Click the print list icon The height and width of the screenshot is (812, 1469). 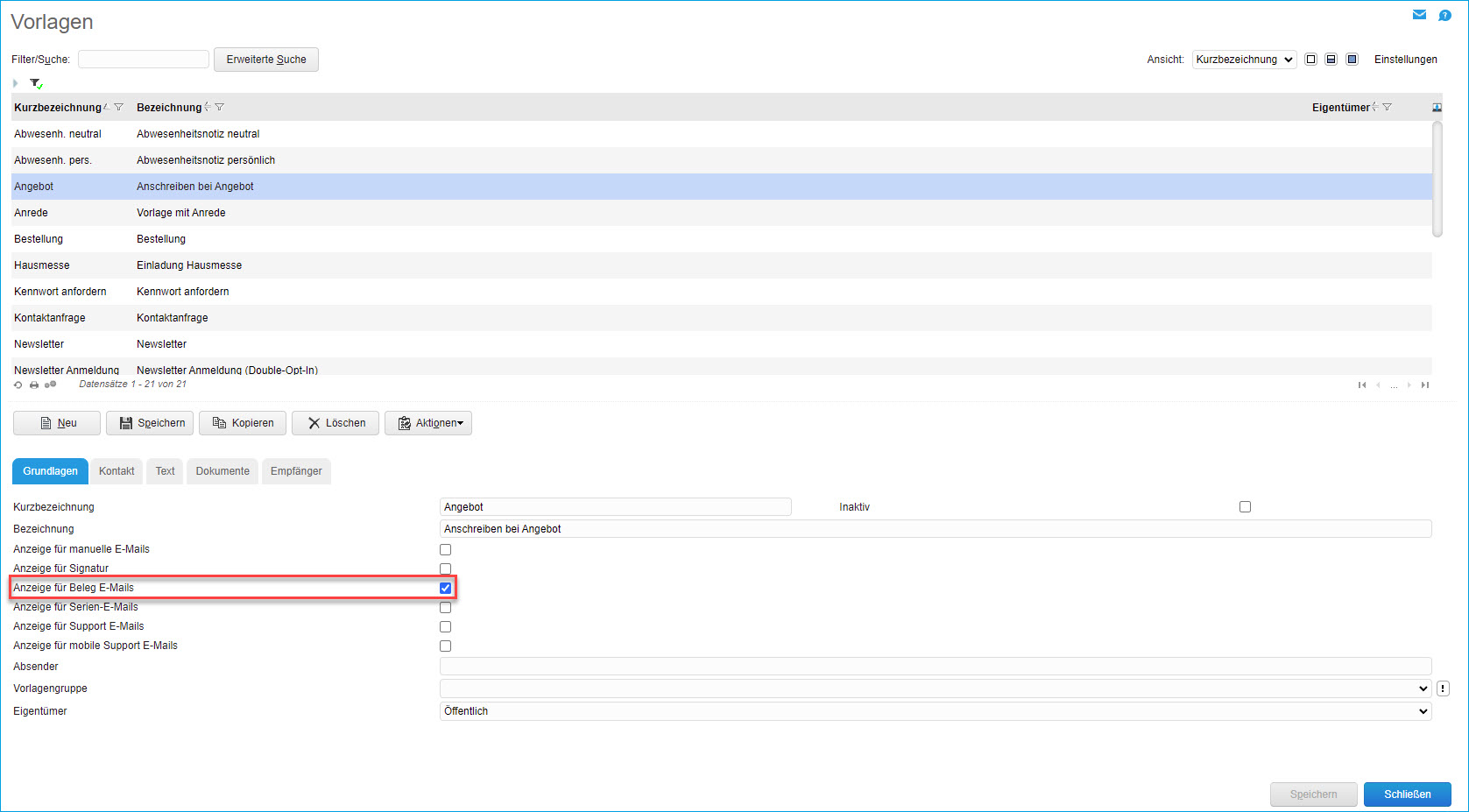tap(34, 385)
